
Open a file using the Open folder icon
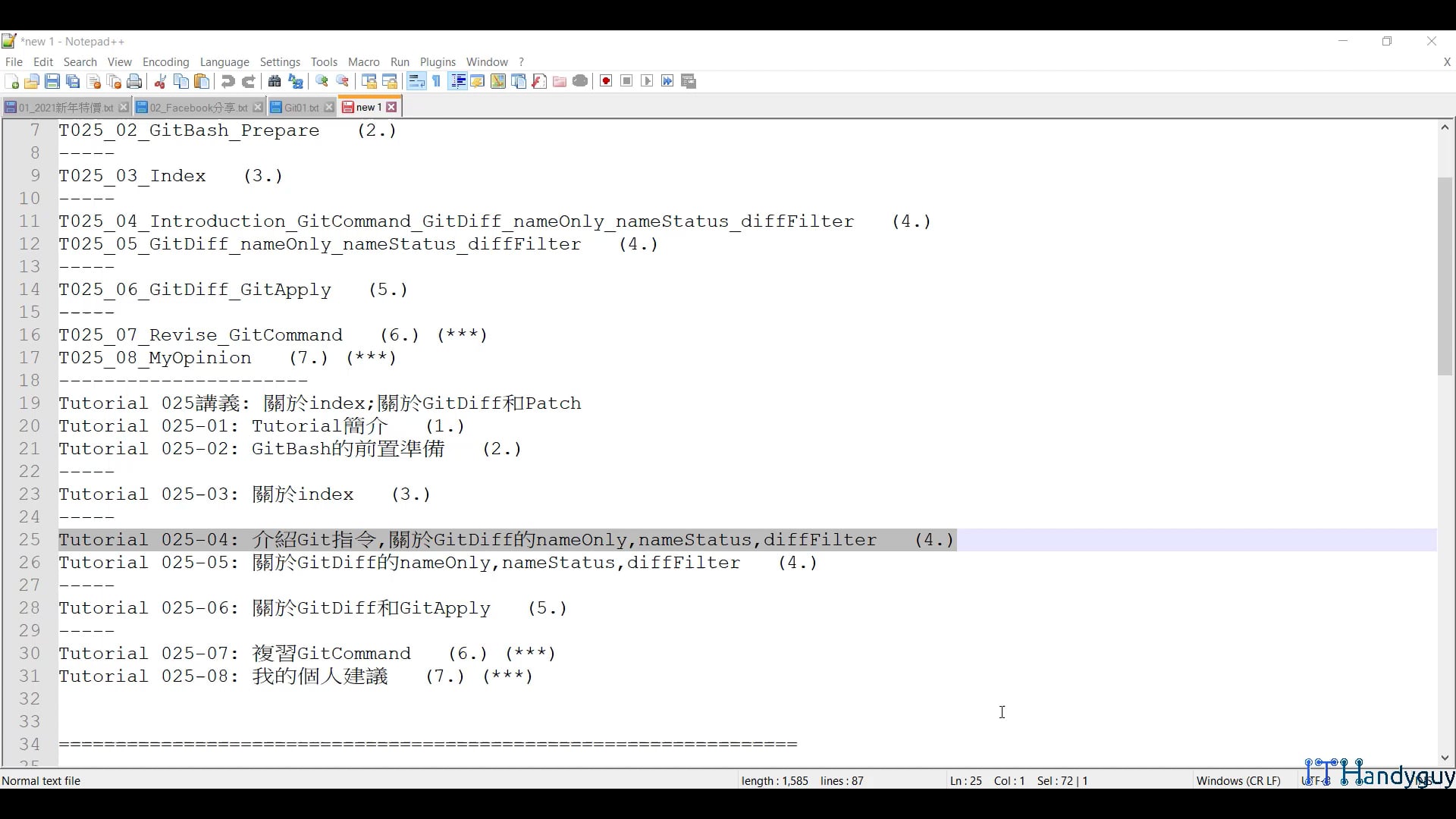pos(33,81)
